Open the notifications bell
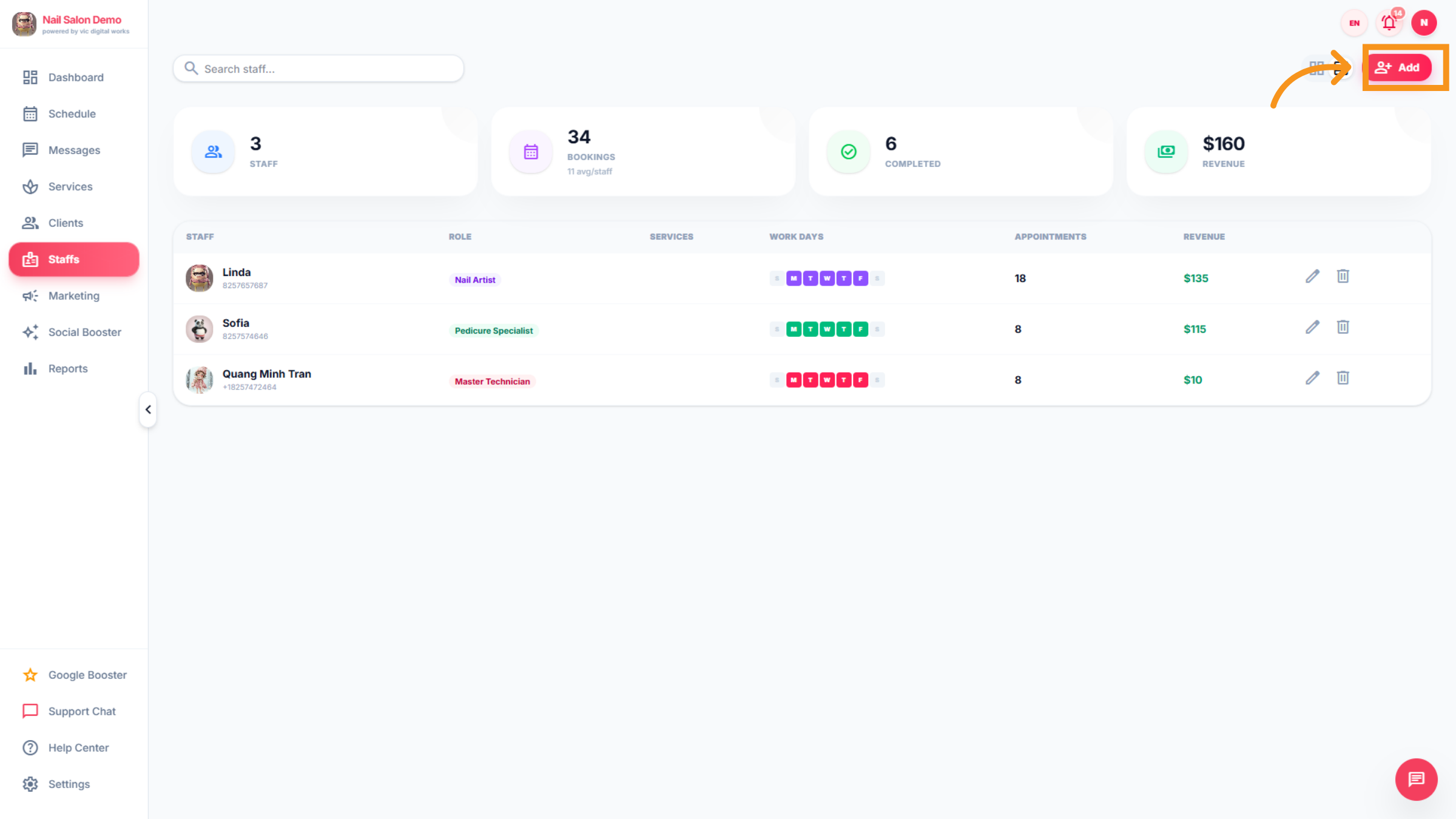The width and height of the screenshot is (1456, 819). (1389, 23)
